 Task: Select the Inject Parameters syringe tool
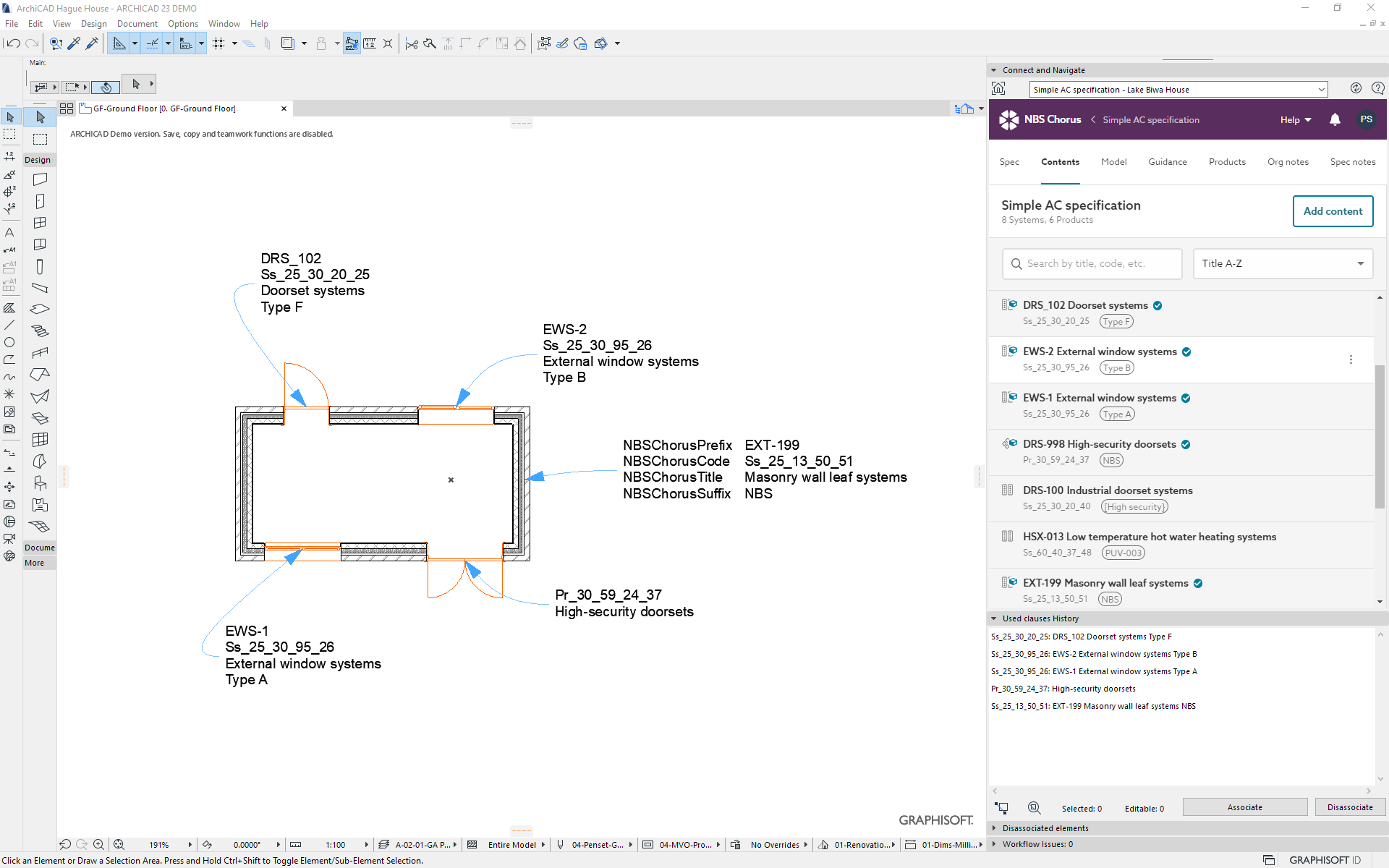(x=92, y=43)
